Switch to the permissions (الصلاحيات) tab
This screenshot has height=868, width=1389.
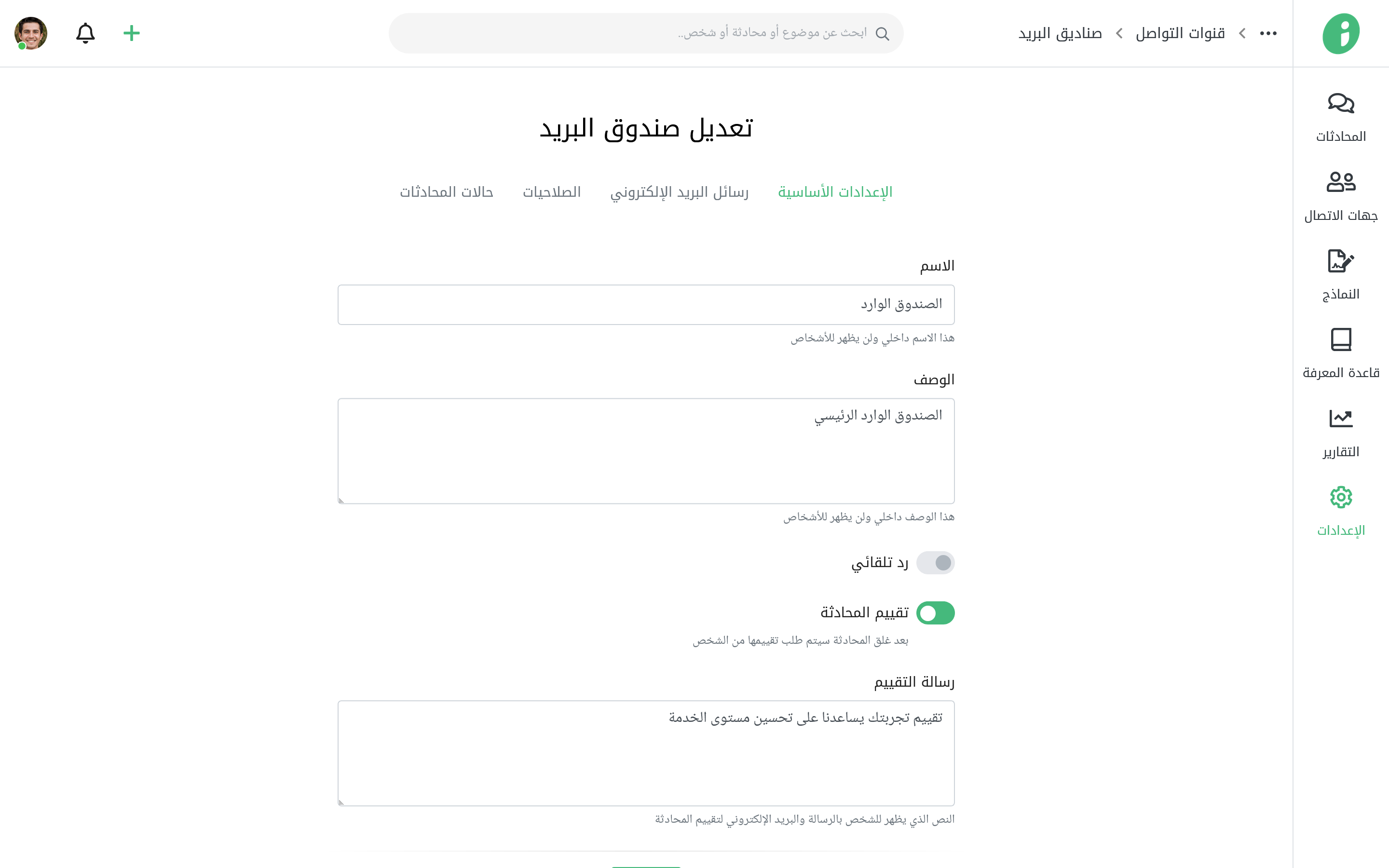[x=552, y=192]
